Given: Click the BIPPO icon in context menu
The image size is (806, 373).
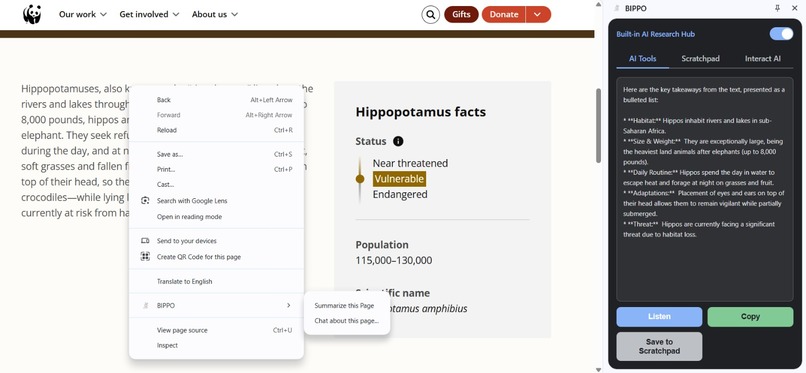Looking at the screenshot, I should 145,306.
